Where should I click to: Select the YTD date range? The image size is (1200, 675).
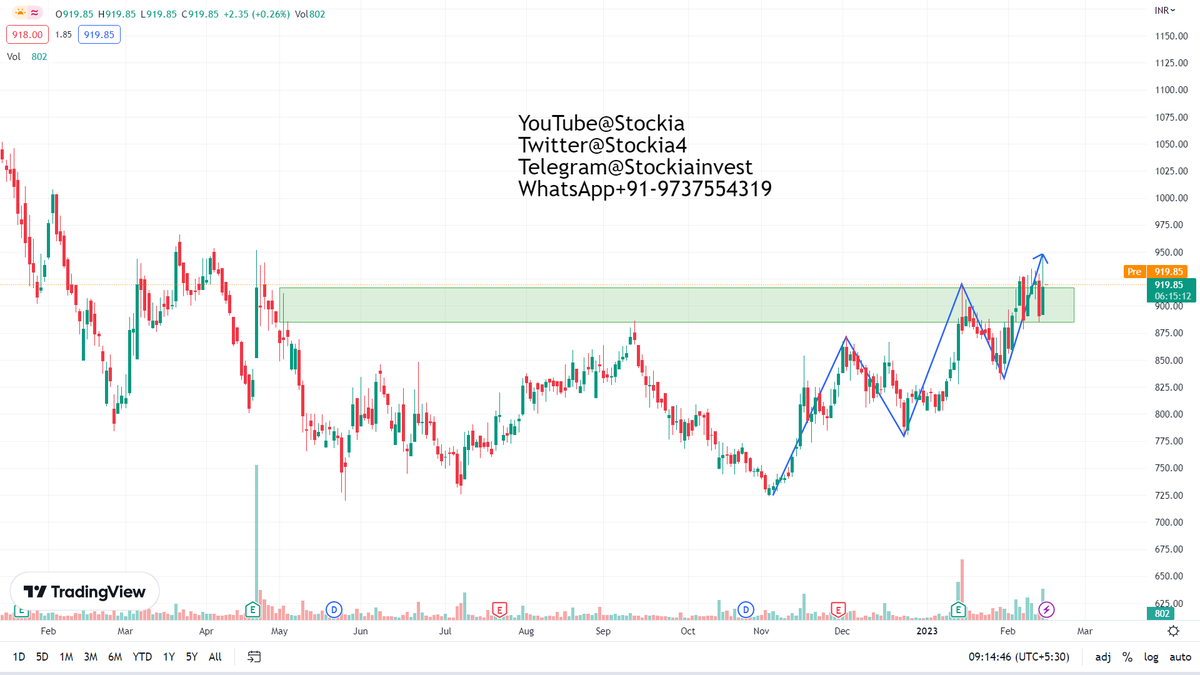(143, 657)
